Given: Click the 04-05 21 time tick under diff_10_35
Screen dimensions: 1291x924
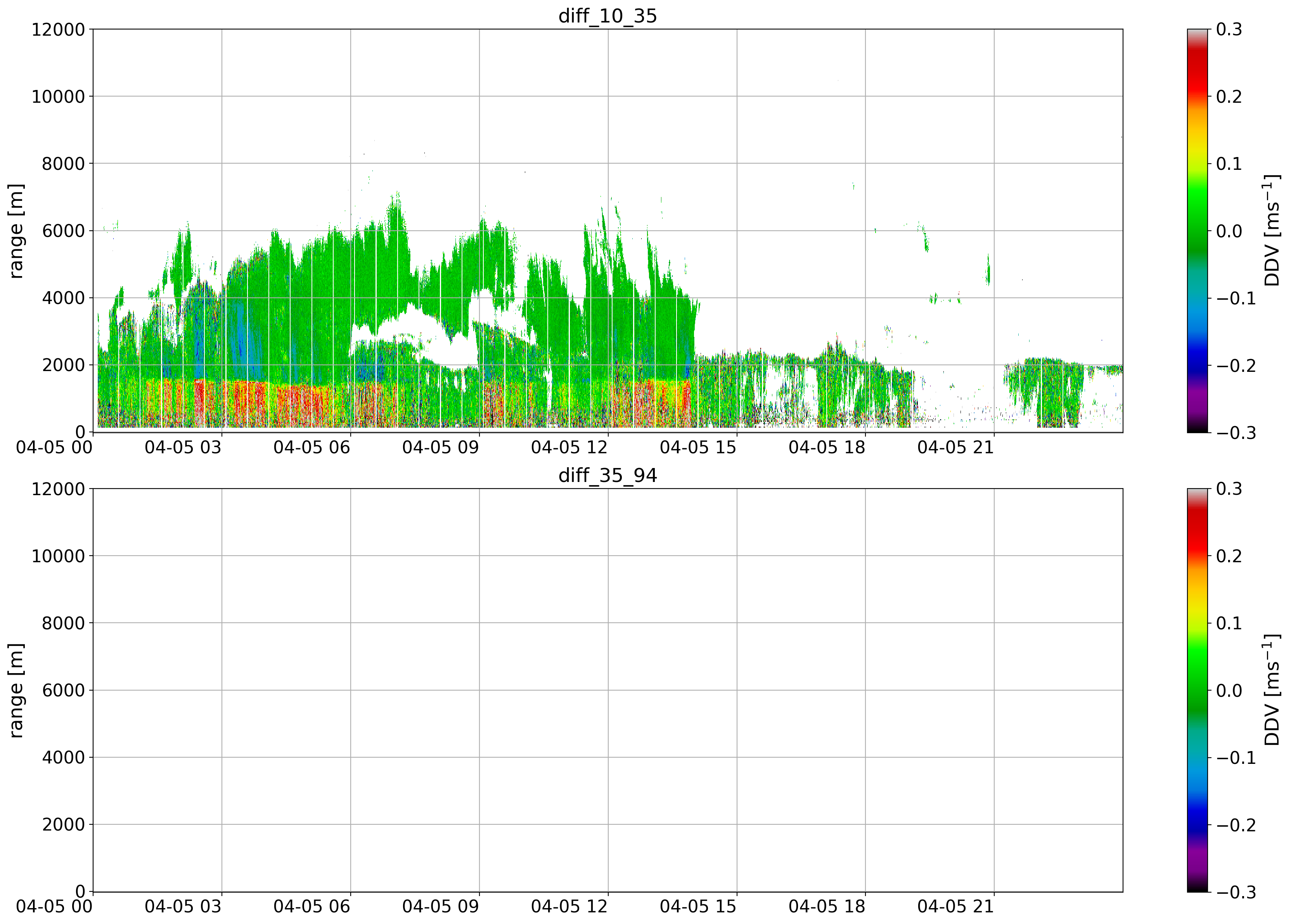Looking at the screenshot, I should click(x=956, y=447).
